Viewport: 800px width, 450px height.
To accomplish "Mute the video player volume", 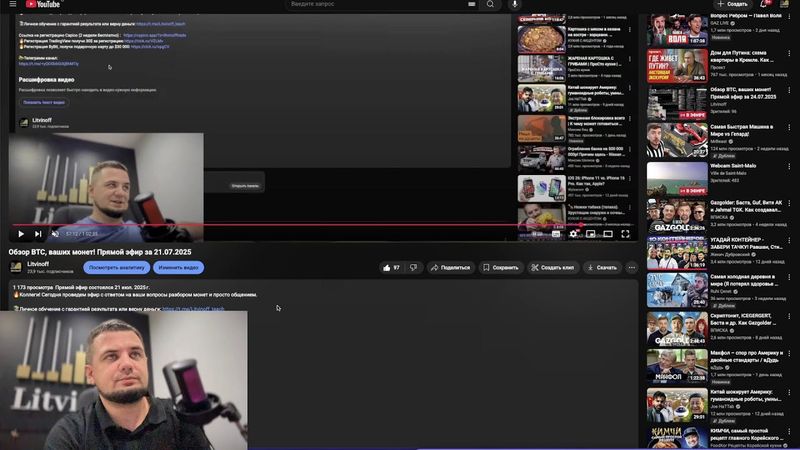I will point(53,234).
